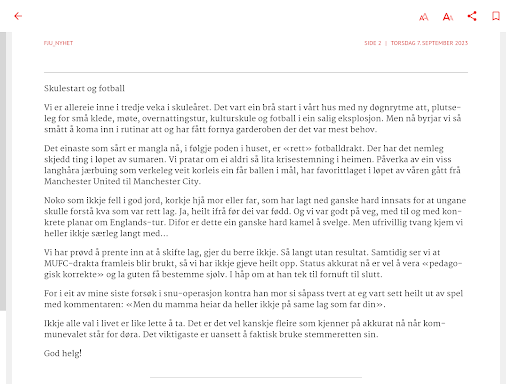Click the short divider below the article

point(256,377)
